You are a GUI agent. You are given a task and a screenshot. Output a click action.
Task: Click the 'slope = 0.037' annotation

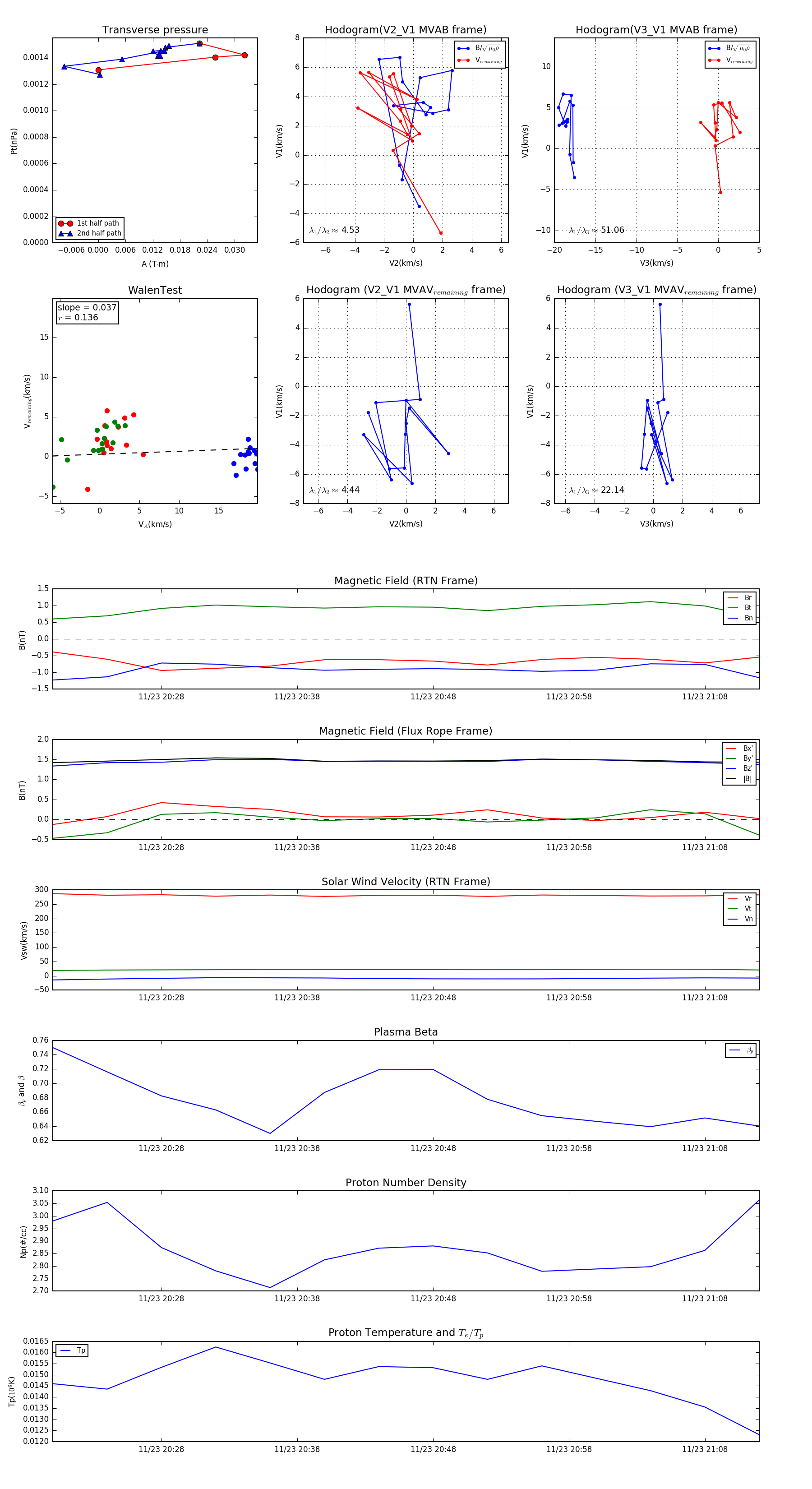tap(87, 308)
